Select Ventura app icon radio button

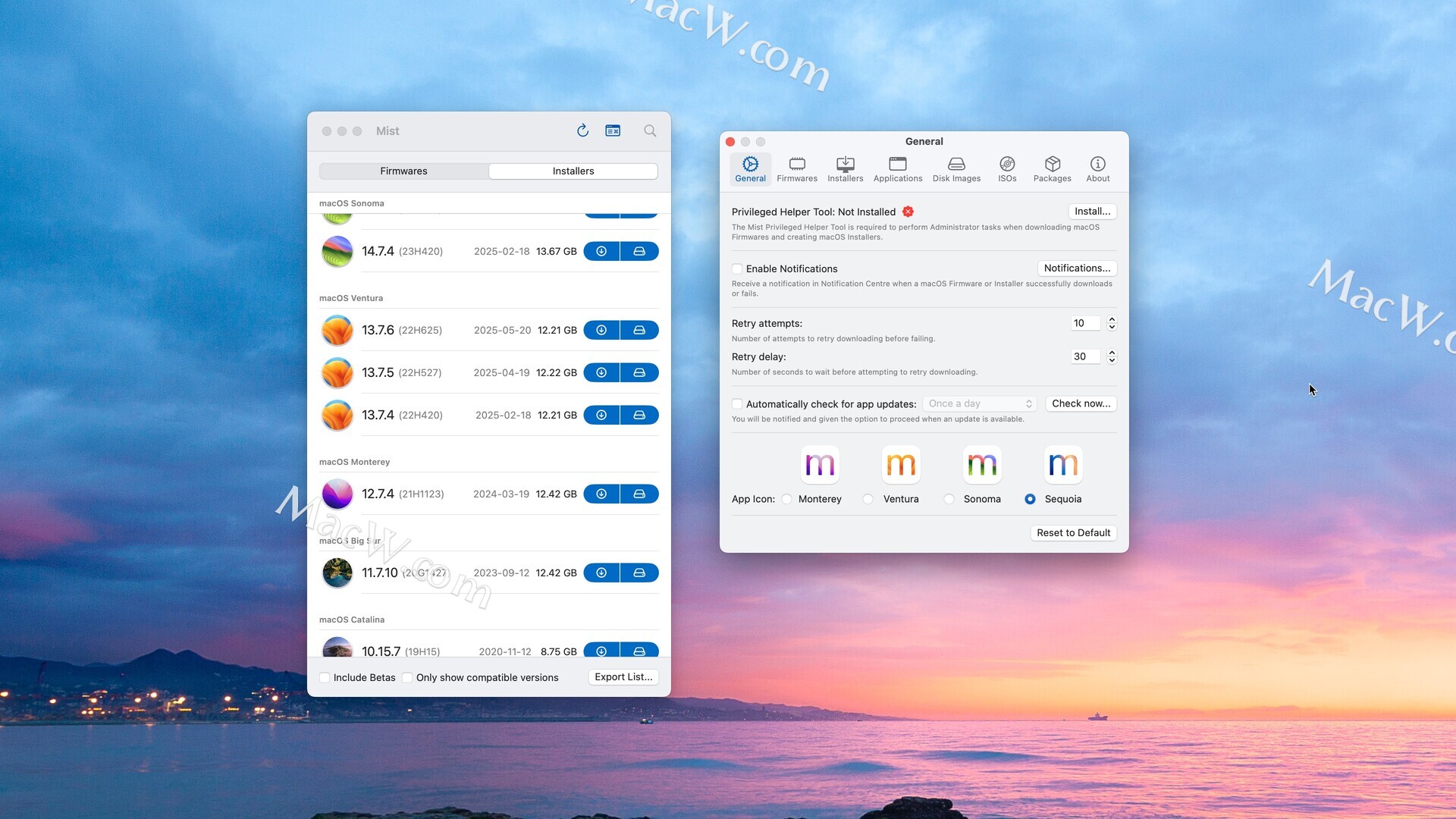(868, 499)
